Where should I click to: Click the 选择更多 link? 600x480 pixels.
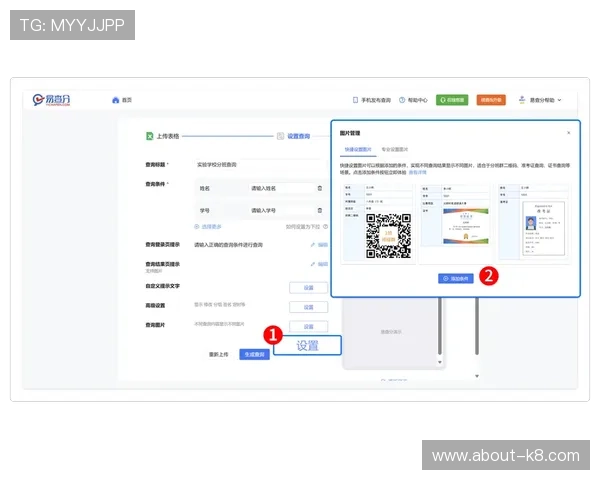(x=208, y=227)
